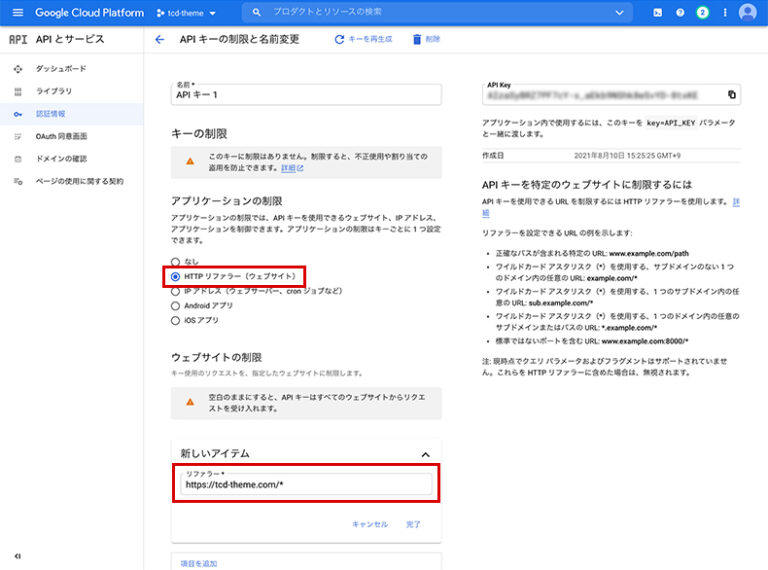Viewport: 768px width, 570px height.
Task: Copy the API key with the copy icon
Action: [x=732, y=95]
